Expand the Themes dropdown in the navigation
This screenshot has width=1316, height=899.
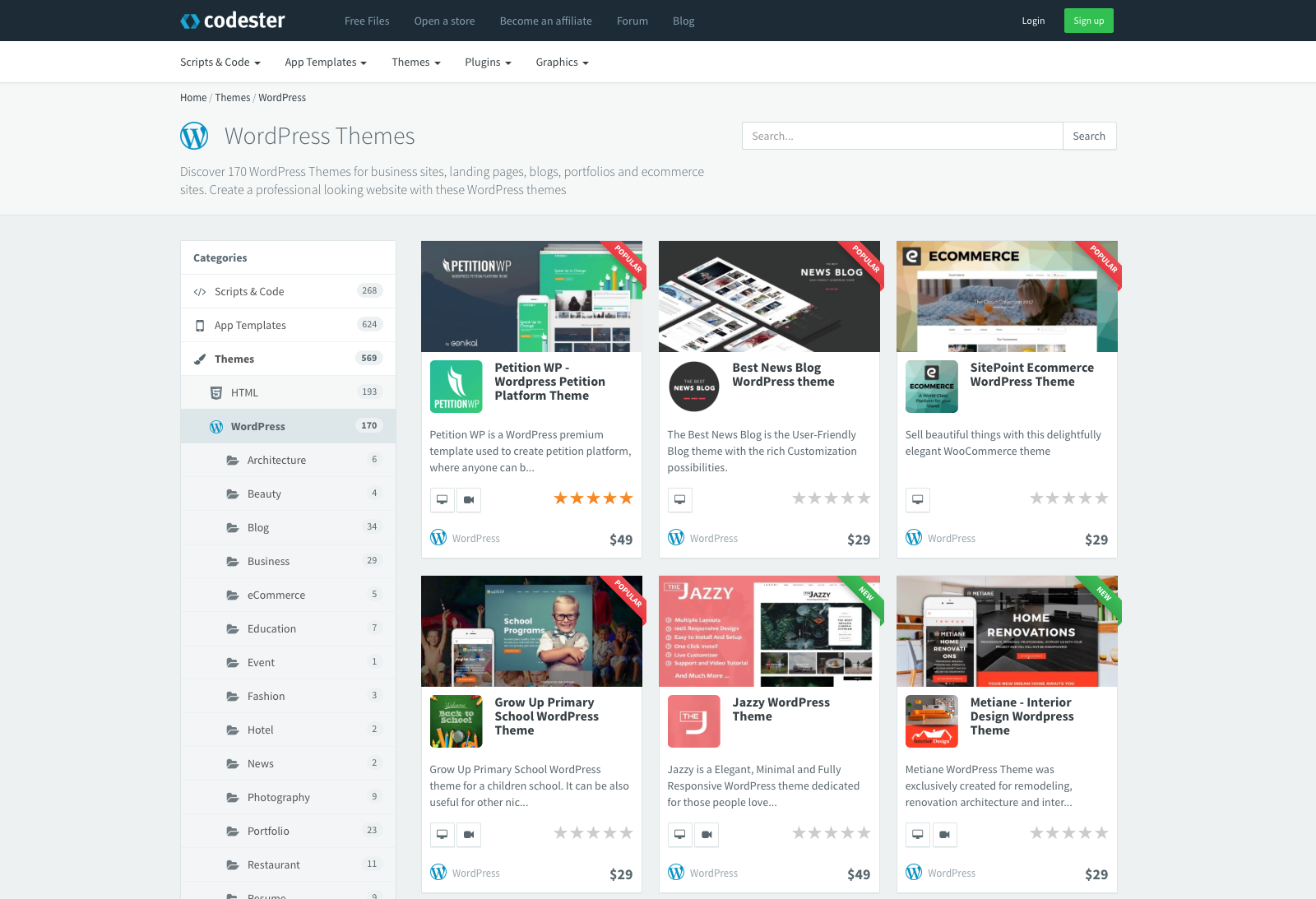tap(415, 62)
